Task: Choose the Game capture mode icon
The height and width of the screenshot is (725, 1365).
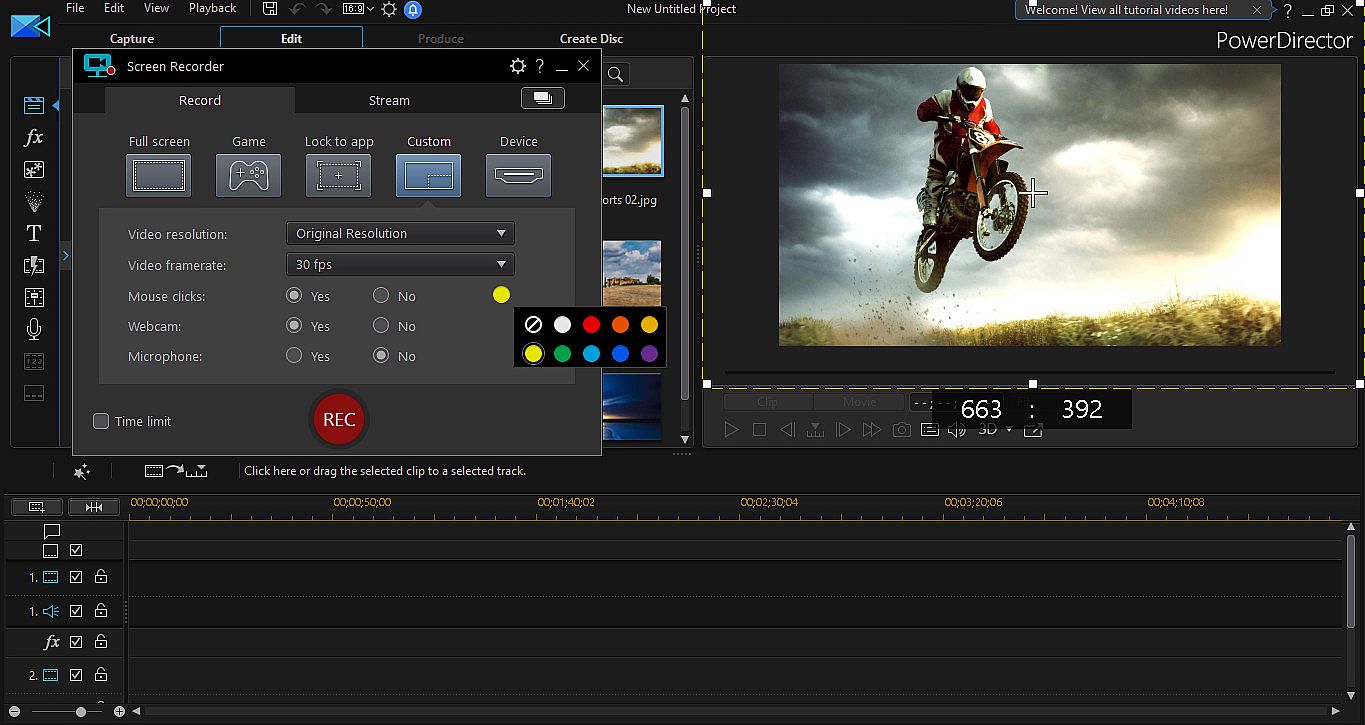Action: tap(248, 176)
